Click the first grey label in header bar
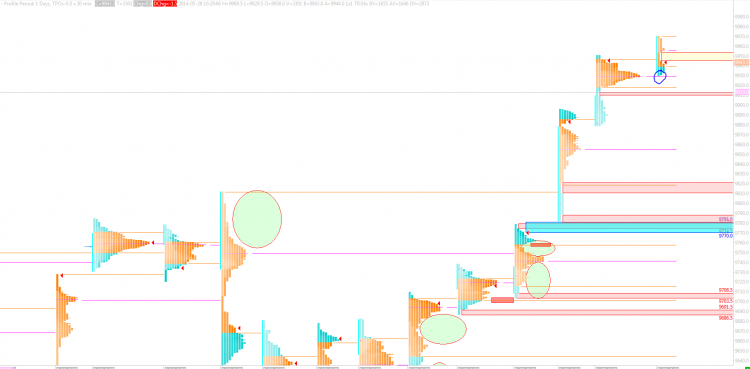 [x=105, y=3]
